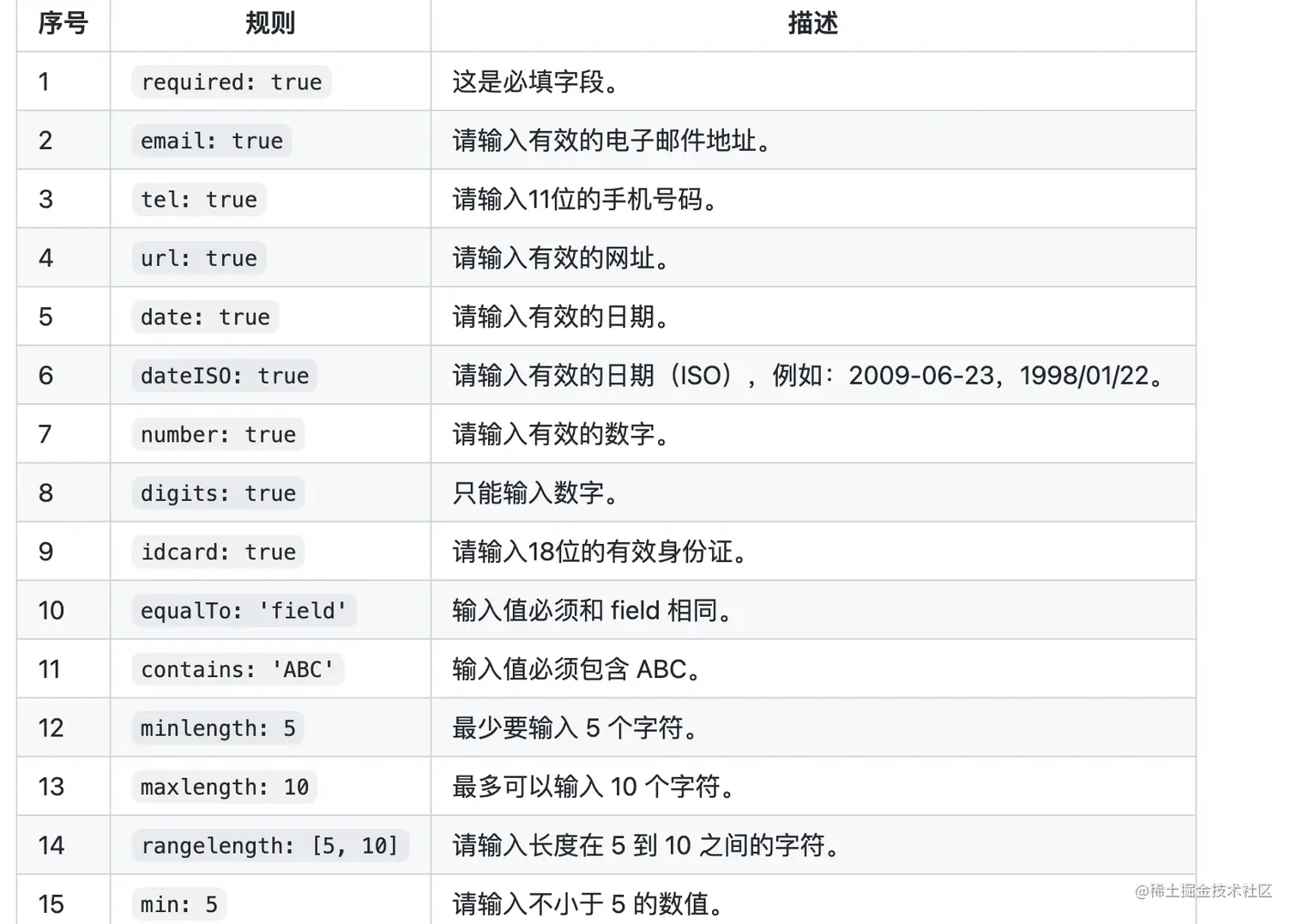Select the code 'required: true'
This screenshot has width=1297, height=924.
(232, 82)
